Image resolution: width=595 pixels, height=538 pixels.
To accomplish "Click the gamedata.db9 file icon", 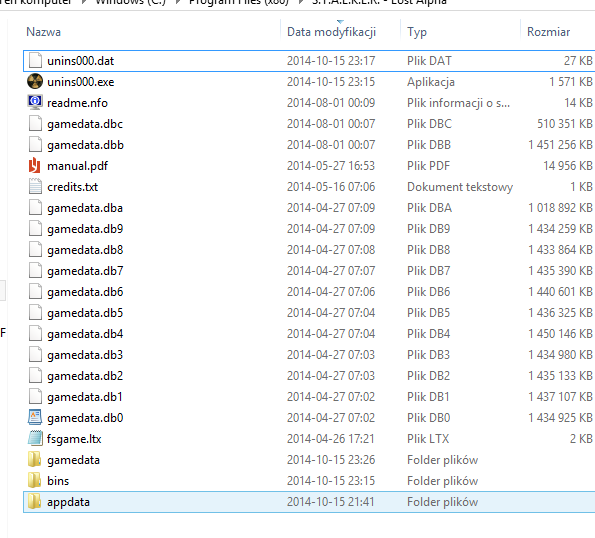I will click(x=35, y=229).
